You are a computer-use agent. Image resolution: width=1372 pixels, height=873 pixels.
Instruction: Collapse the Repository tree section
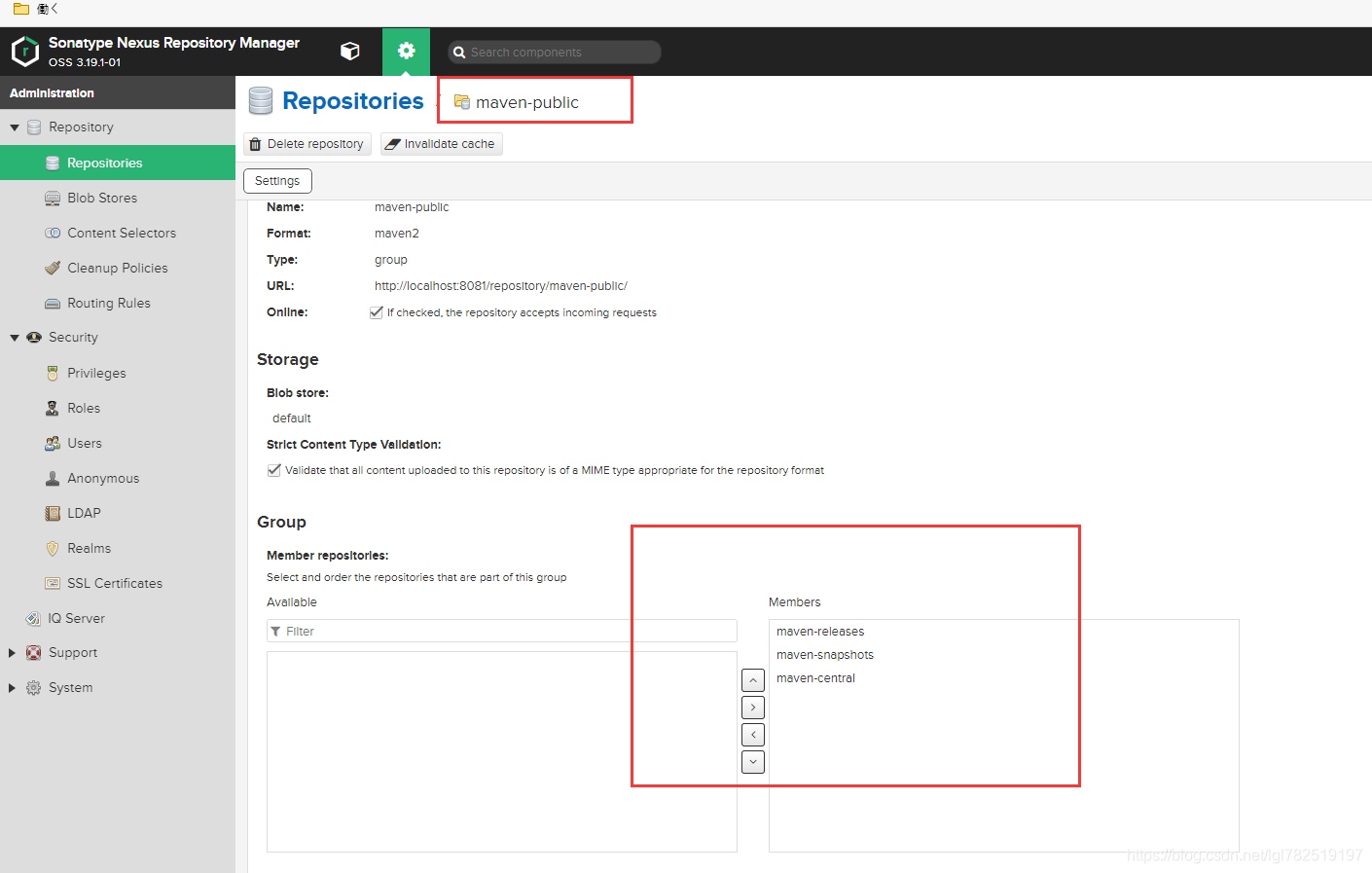pyautogui.click(x=15, y=127)
